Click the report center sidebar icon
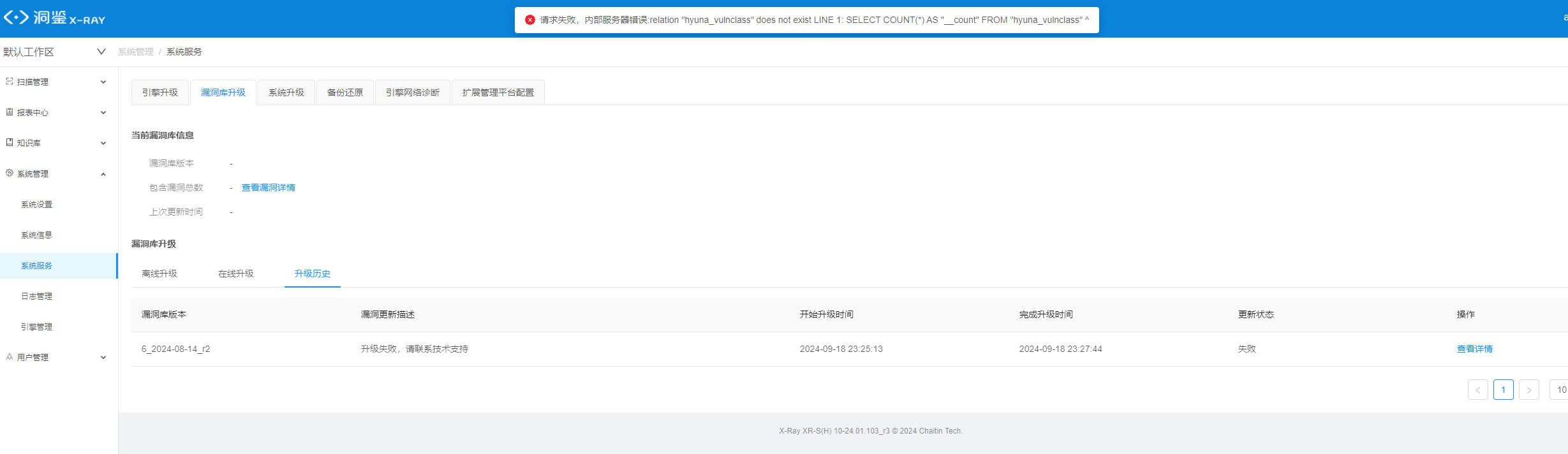 tap(10, 112)
